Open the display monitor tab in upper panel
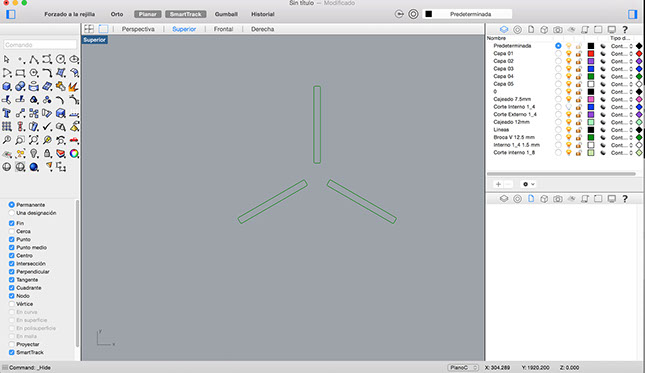 coord(612,30)
